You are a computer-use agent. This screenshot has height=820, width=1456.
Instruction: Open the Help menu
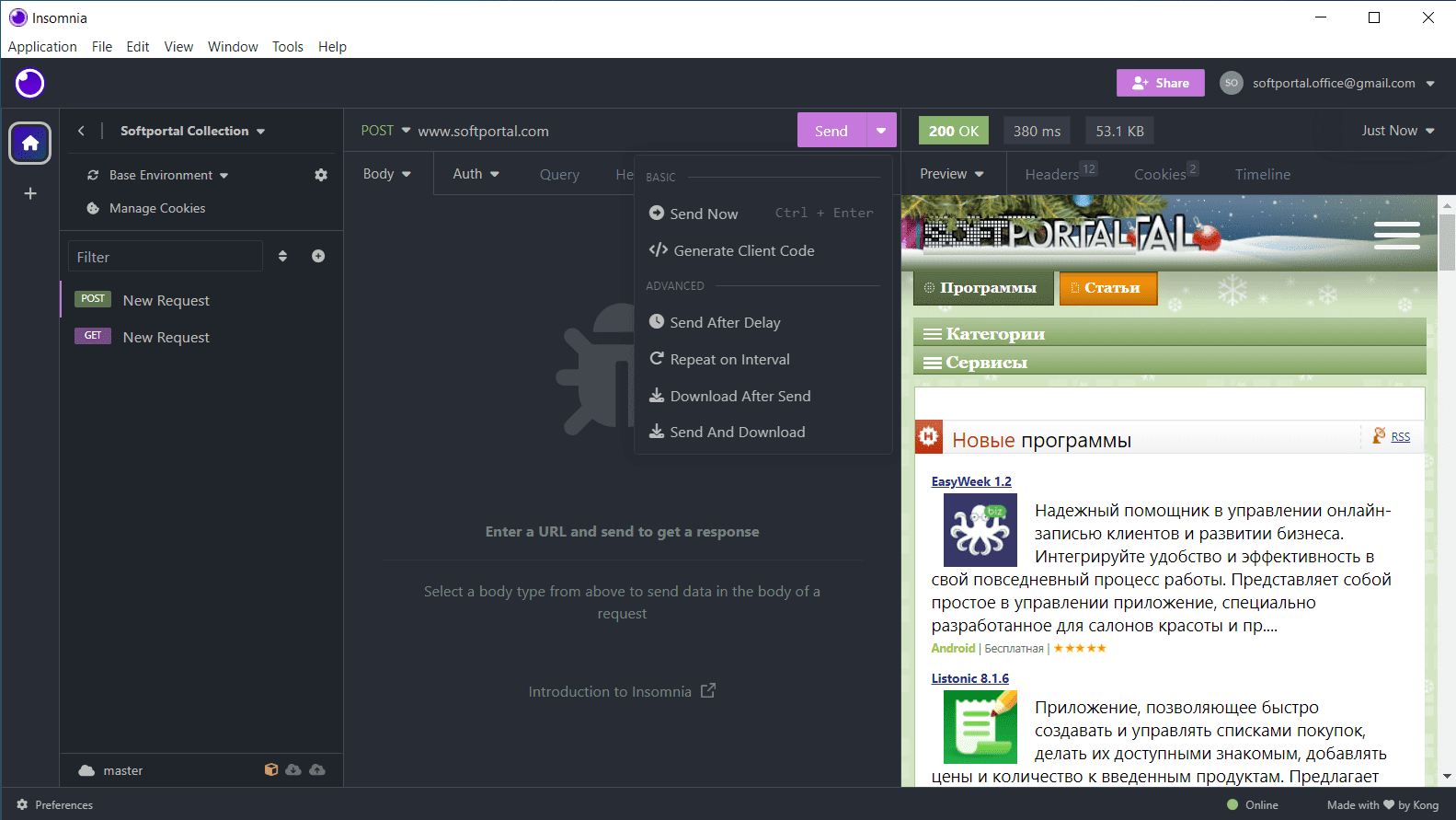coord(332,47)
